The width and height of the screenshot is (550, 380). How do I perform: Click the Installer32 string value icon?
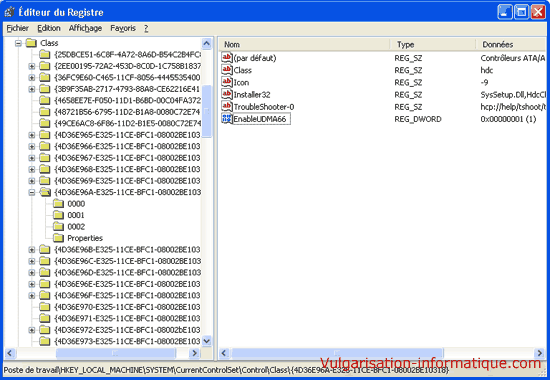coord(227,94)
